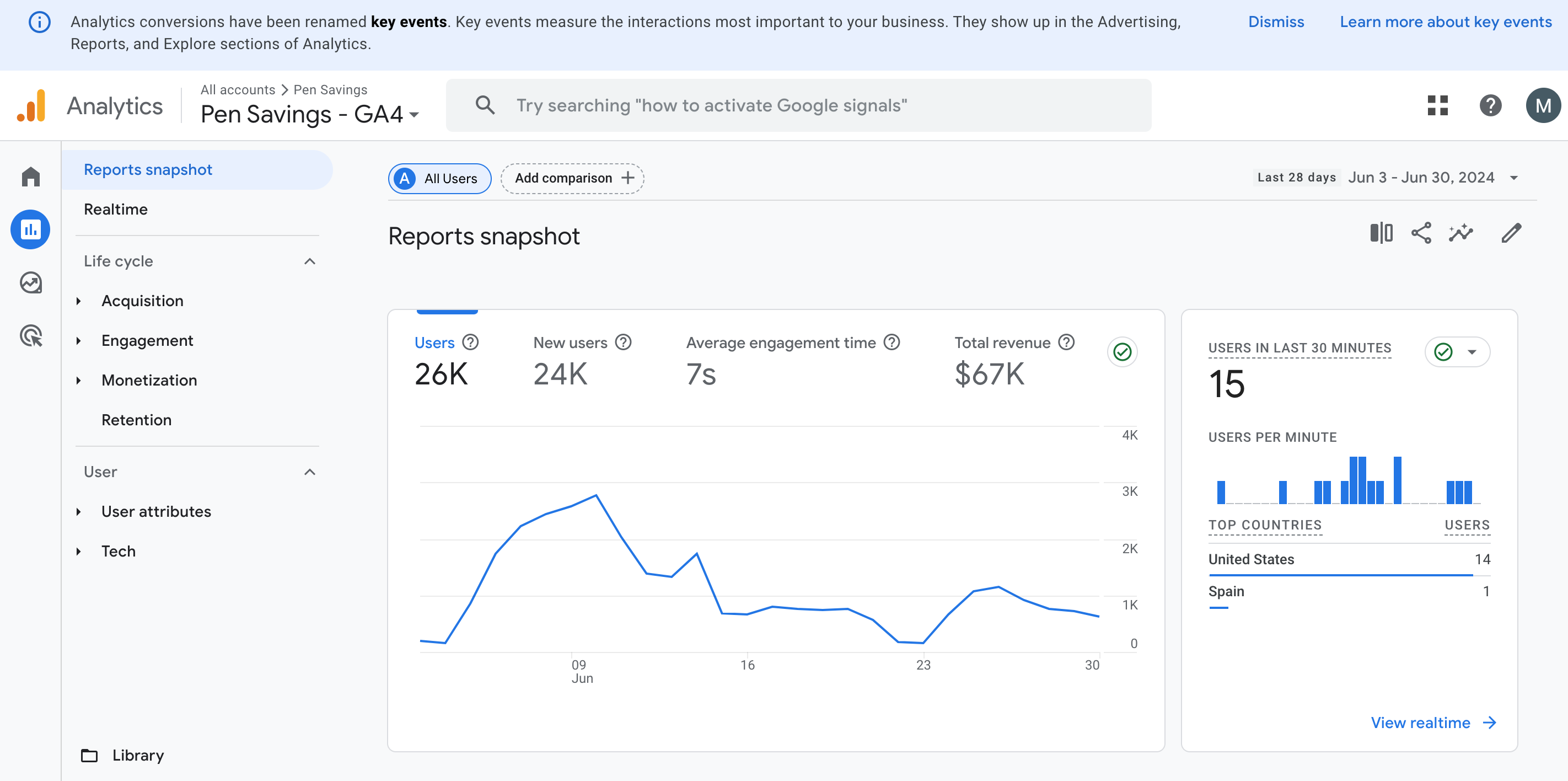Click the Spain row
This screenshot has width=1568, height=781.
1349,593
